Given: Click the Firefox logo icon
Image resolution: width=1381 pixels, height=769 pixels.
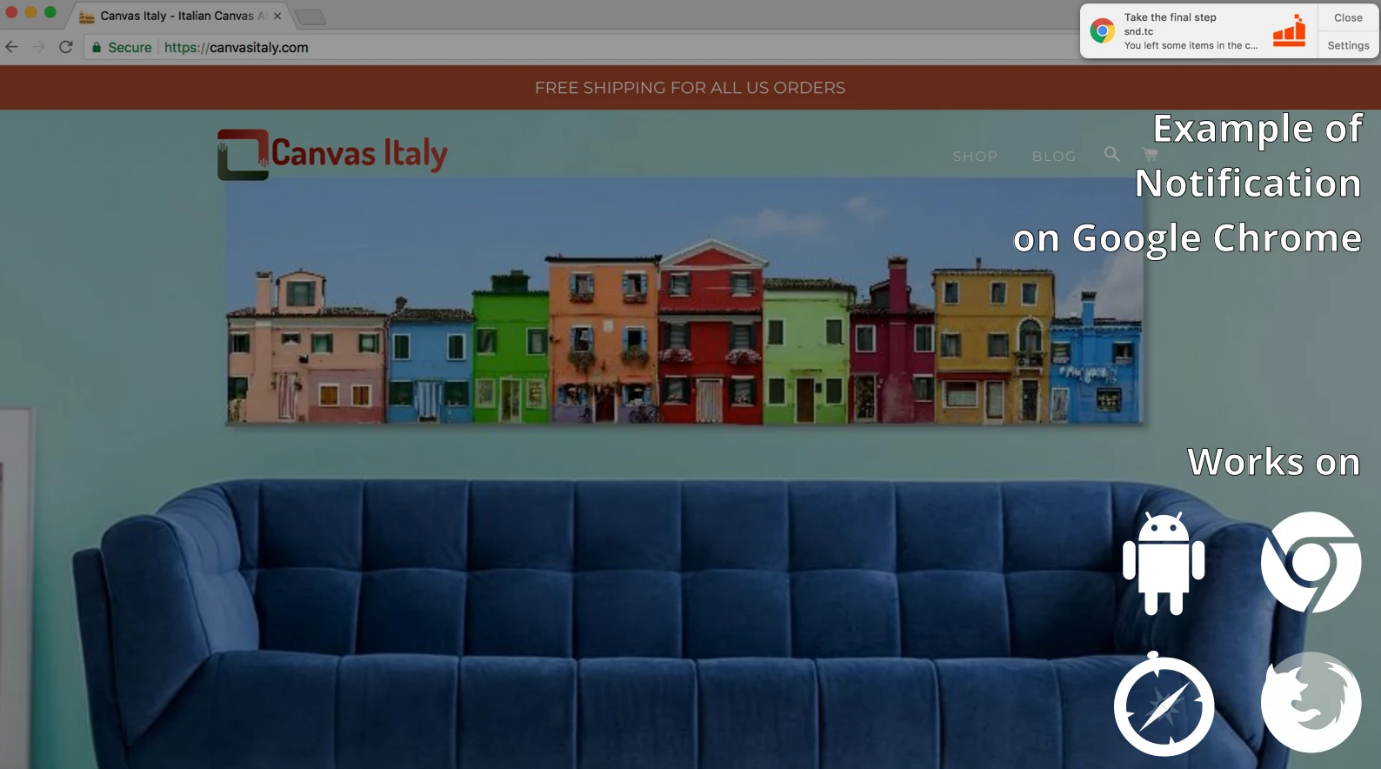Looking at the screenshot, I should click(x=1310, y=702).
